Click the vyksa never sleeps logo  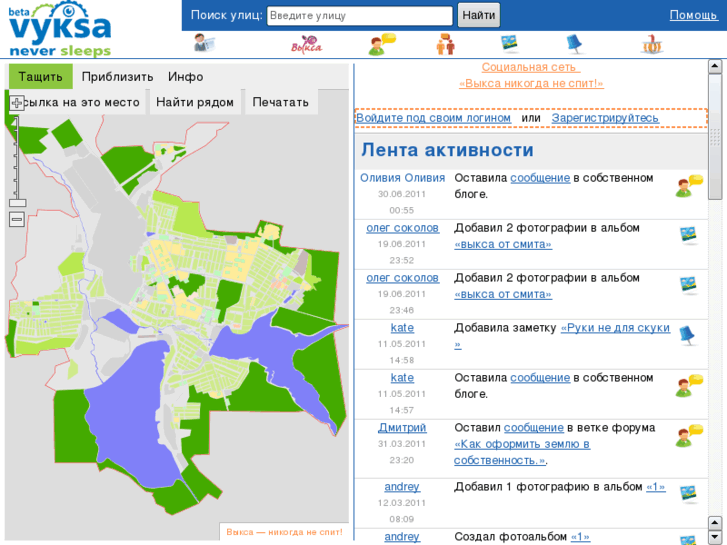(60, 30)
